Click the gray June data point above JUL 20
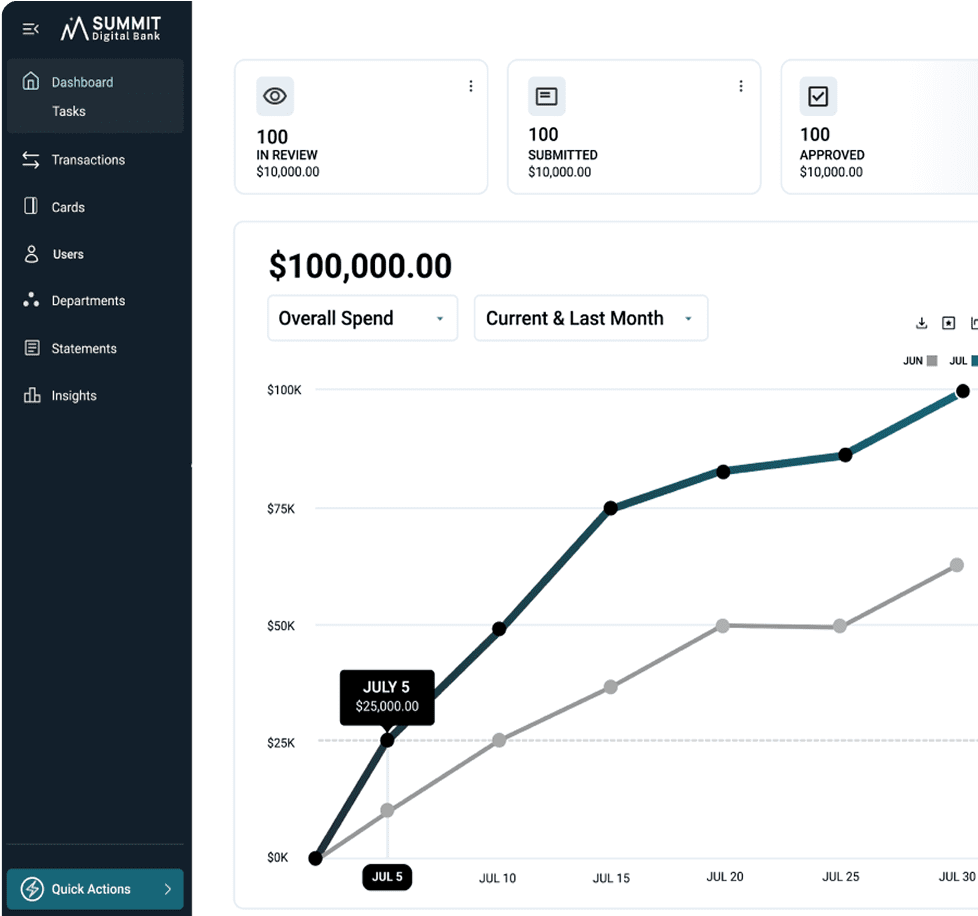This screenshot has height=916, width=978. pyautogui.click(x=722, y=625)
